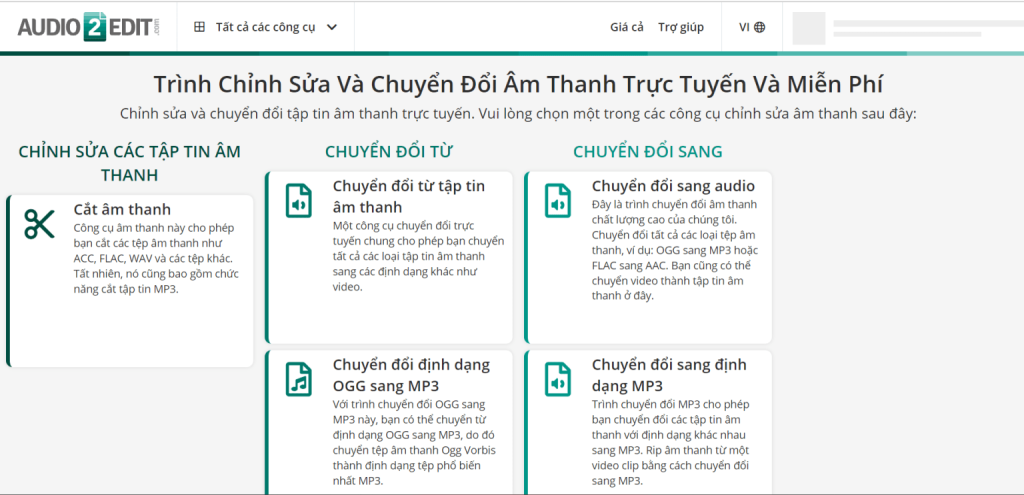1024x495 pixels.
Task: Click the subtitle starting Chỉnh sửa và chuyển đổi tập tin
Action: click(x=519, y=114)
